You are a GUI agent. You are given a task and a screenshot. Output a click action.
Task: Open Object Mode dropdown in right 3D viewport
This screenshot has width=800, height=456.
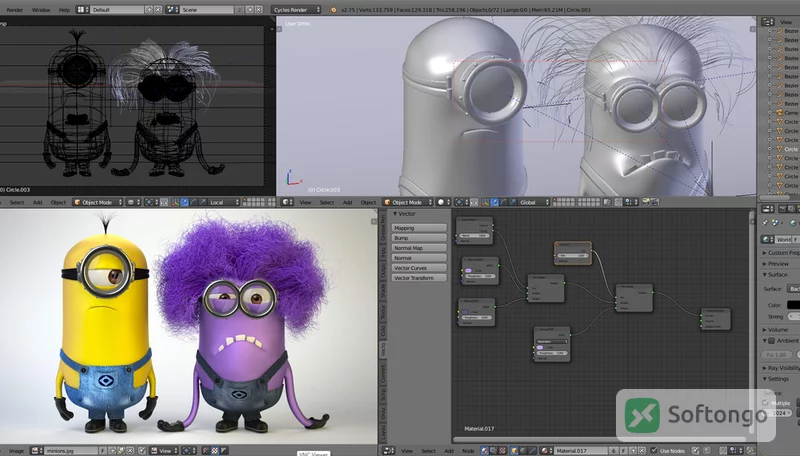pos(408,202)
